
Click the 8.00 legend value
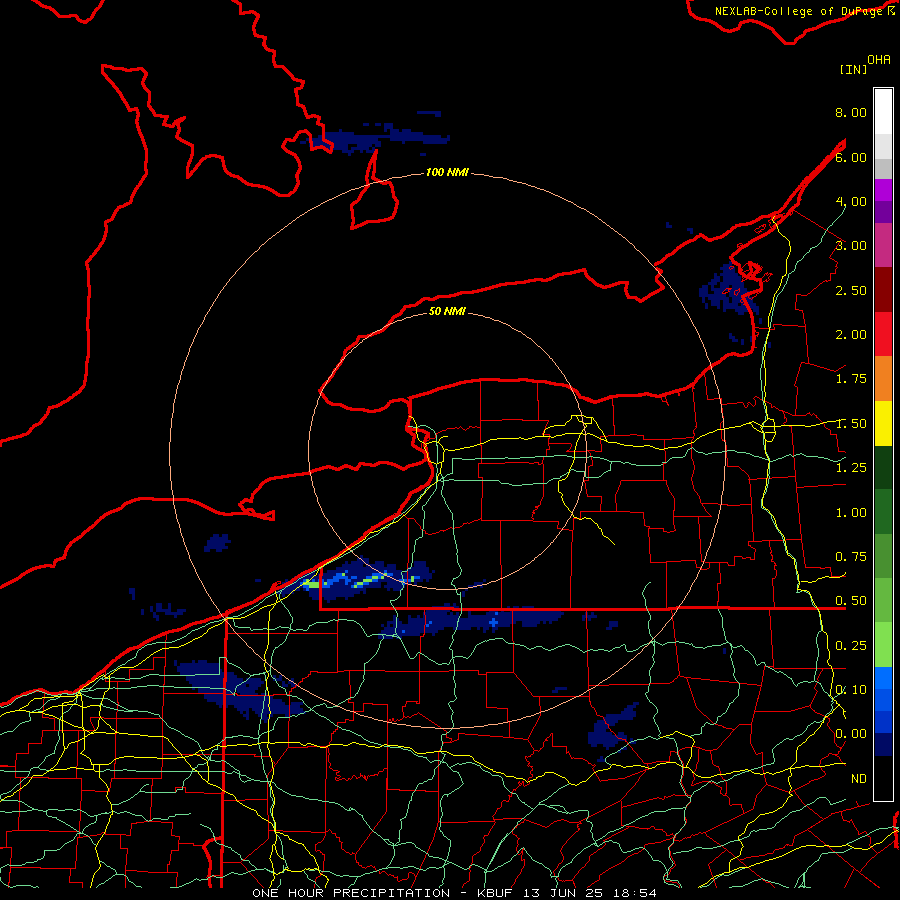851,112
